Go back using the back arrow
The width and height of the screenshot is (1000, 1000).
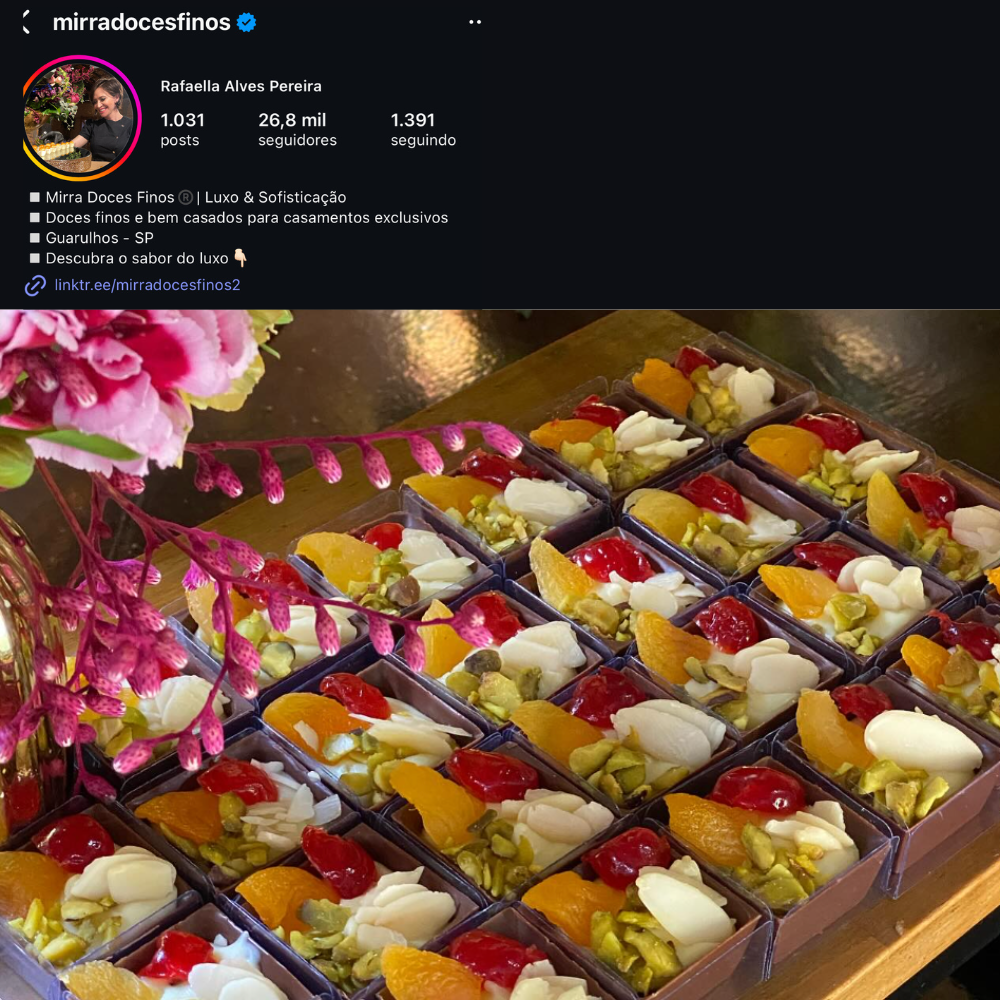tap(27, 22)
